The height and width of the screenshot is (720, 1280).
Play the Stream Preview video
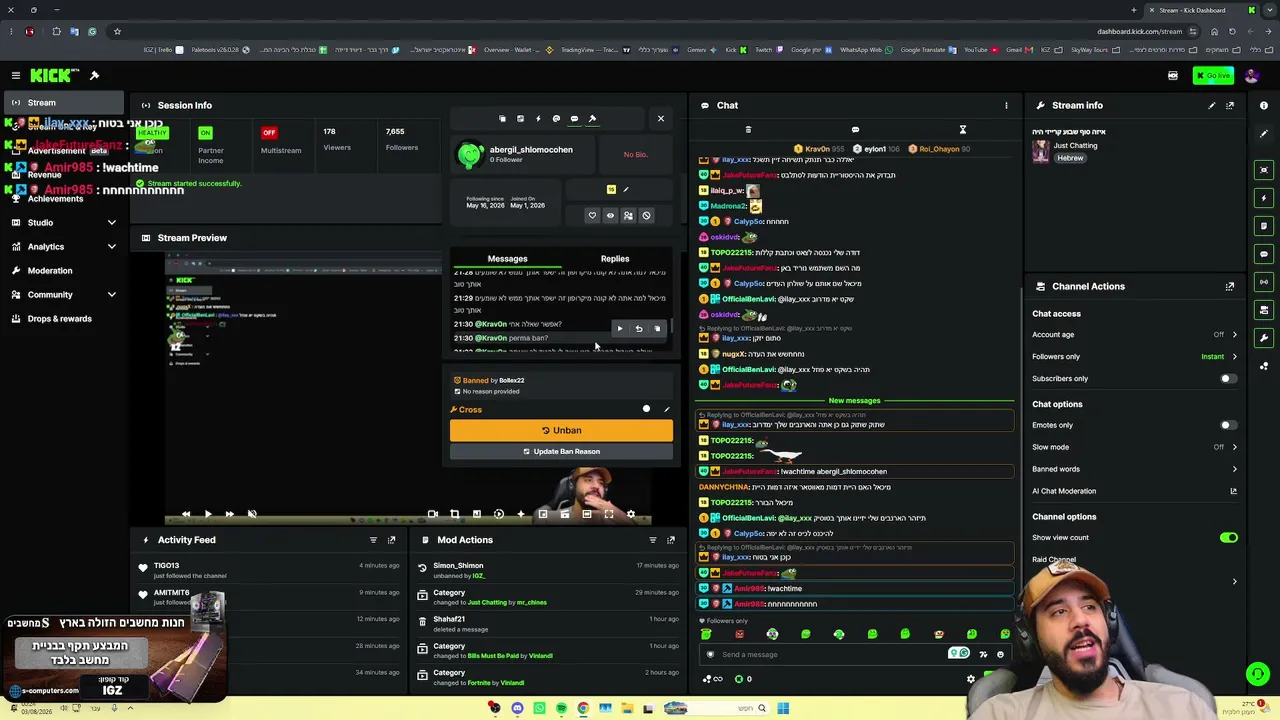[x=207, y=514]
